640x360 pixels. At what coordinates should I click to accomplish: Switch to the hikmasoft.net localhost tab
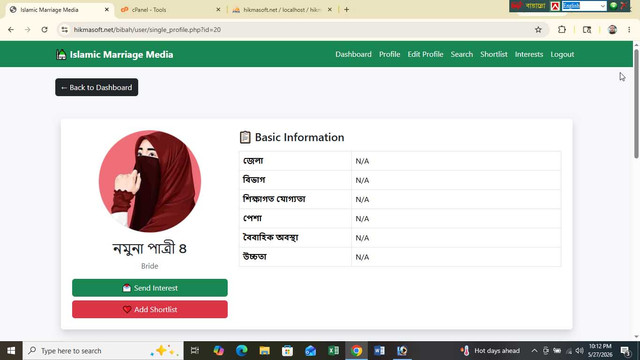click(282, 10)
